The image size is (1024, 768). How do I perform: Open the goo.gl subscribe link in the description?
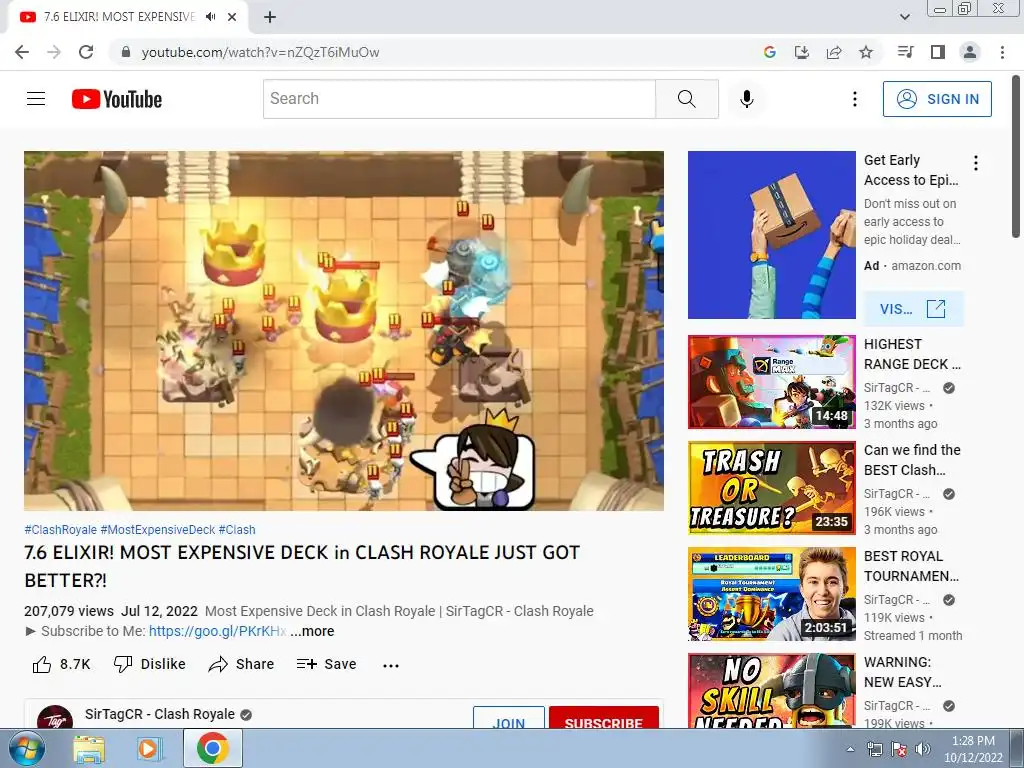217,632
